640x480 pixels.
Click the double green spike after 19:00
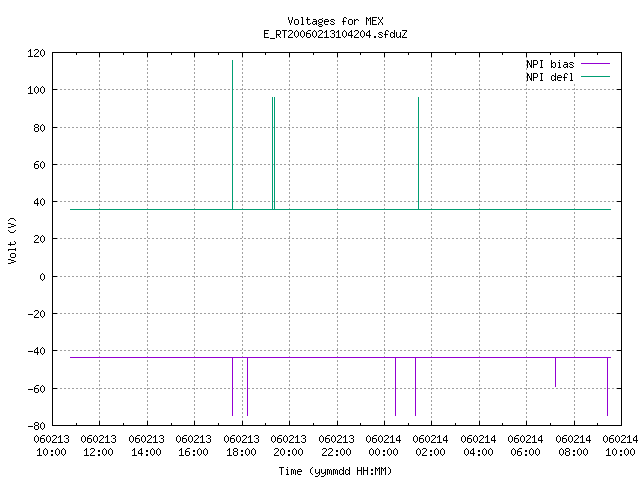pyautogui.click(x=273, y=153)
